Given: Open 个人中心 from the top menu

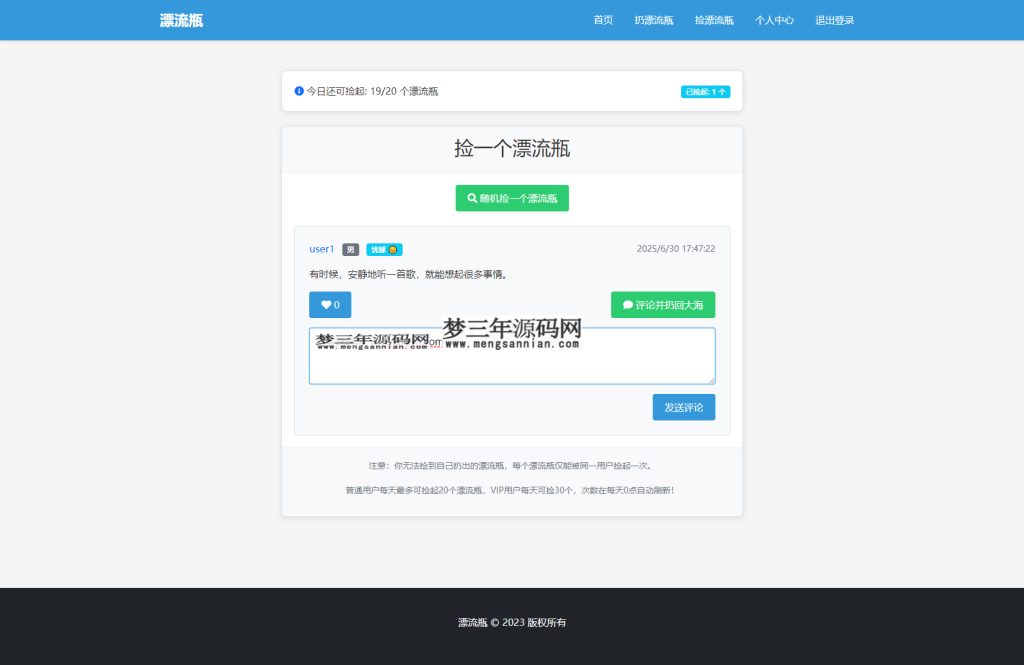Looking at the screenshot, I should coord(774,20).
